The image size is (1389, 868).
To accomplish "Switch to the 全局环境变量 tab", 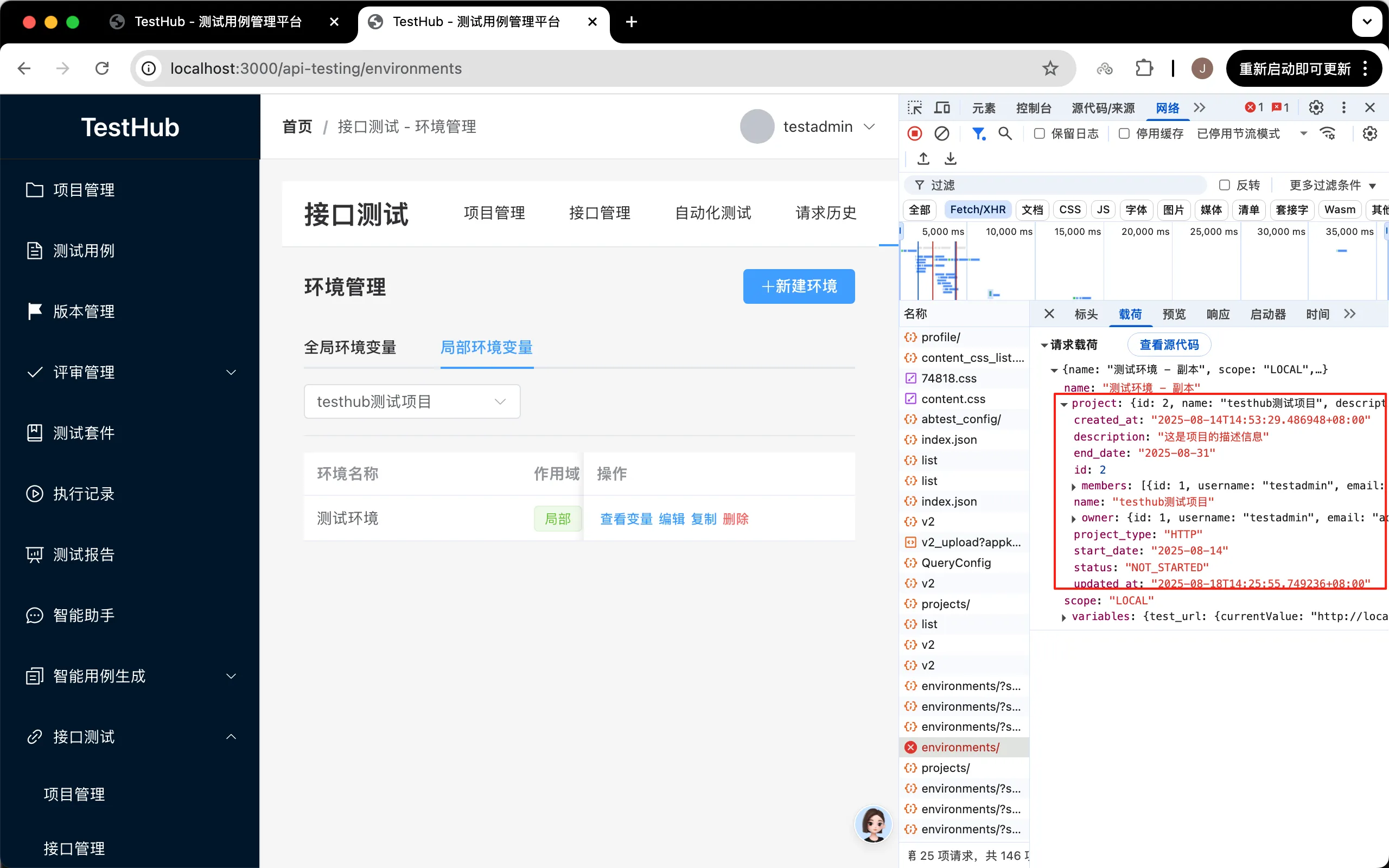I will 350,347.
